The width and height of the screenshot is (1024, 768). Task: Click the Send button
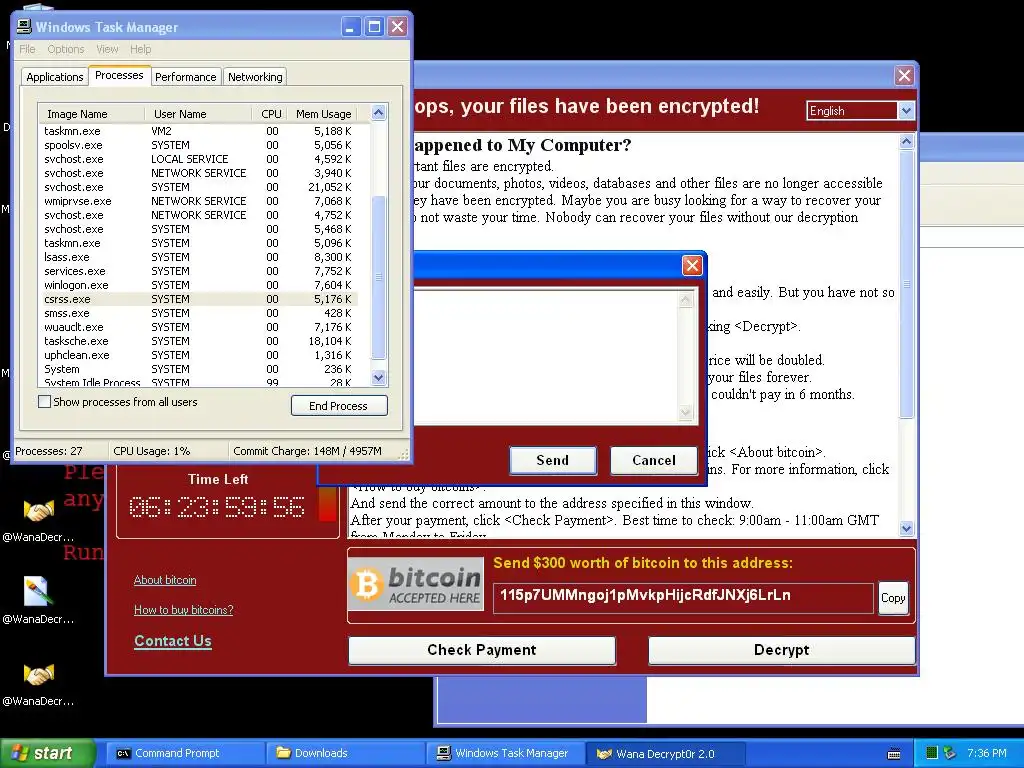(x=552, y=460)
